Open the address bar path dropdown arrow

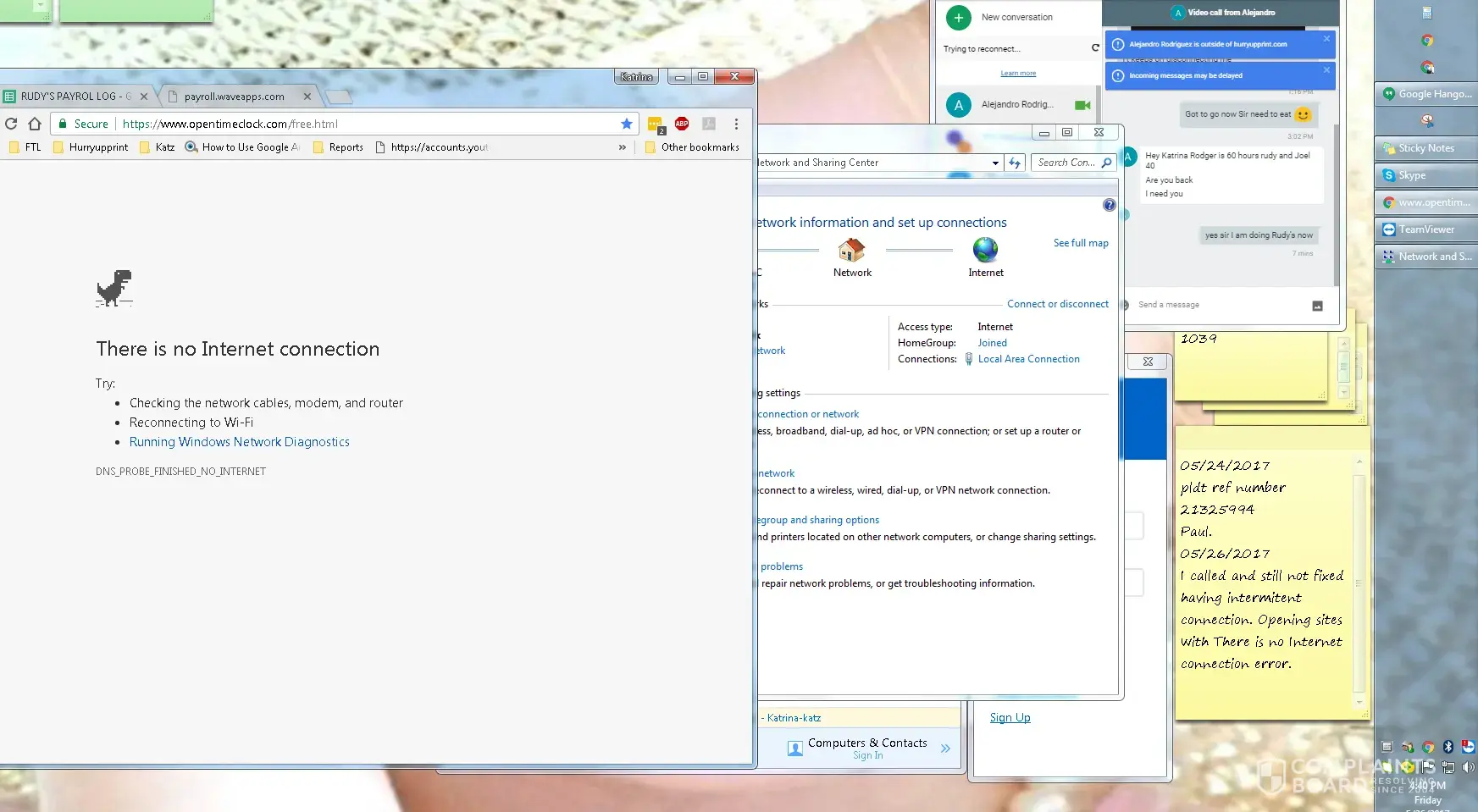[995, 163]
